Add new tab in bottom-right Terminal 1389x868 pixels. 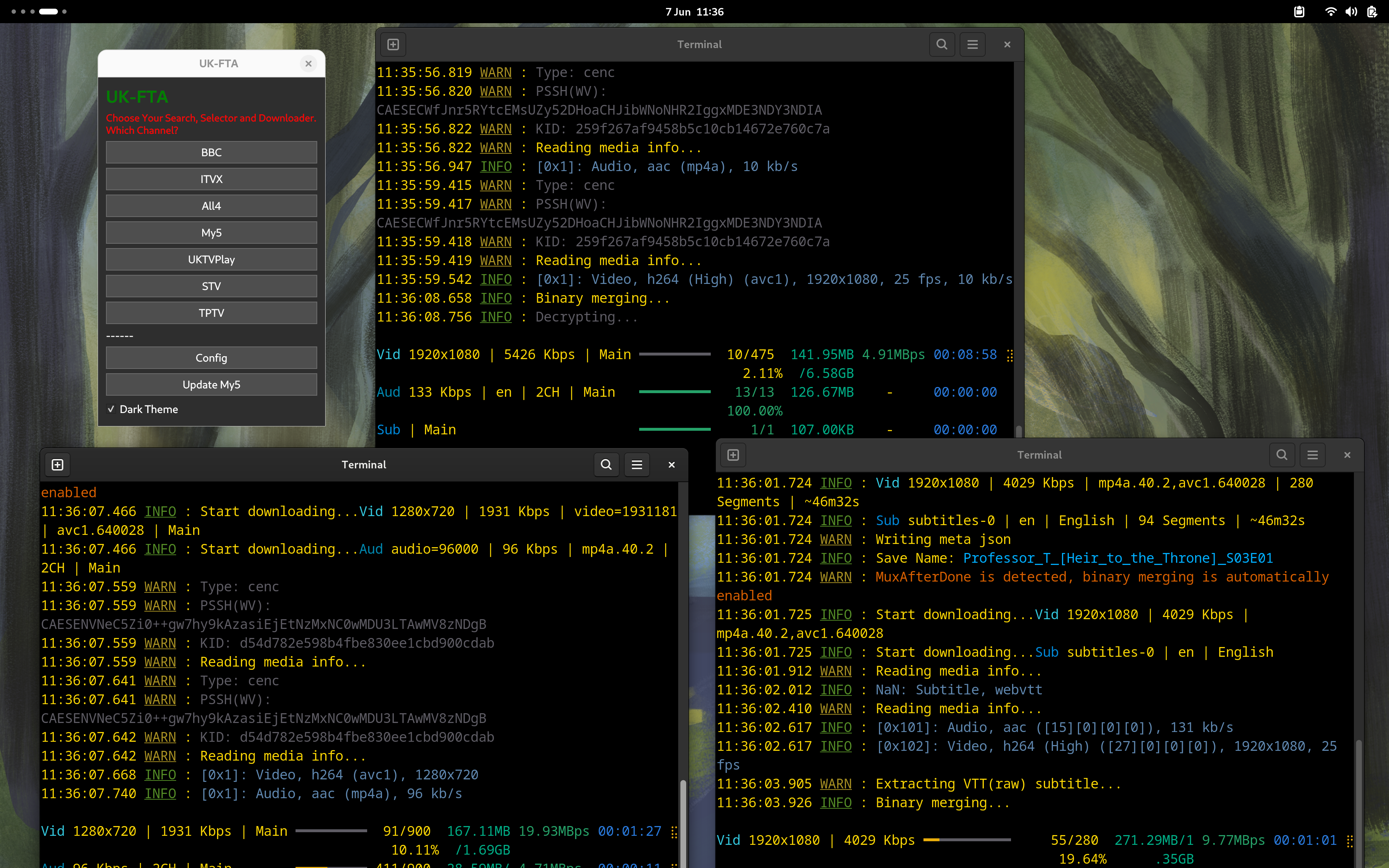click(x=733, y=455)
